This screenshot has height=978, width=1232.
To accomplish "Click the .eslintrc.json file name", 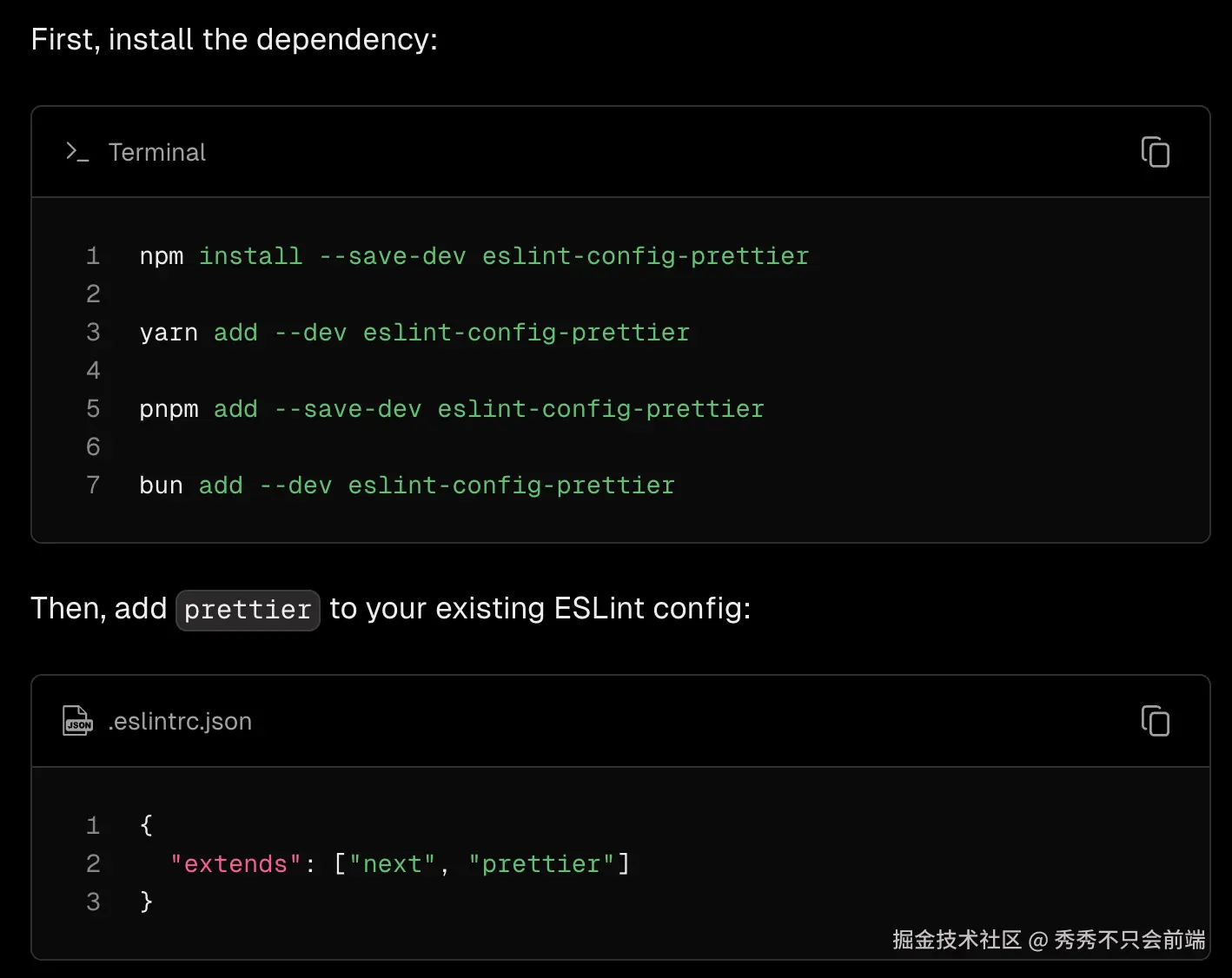I will click(x=180, y=722).
